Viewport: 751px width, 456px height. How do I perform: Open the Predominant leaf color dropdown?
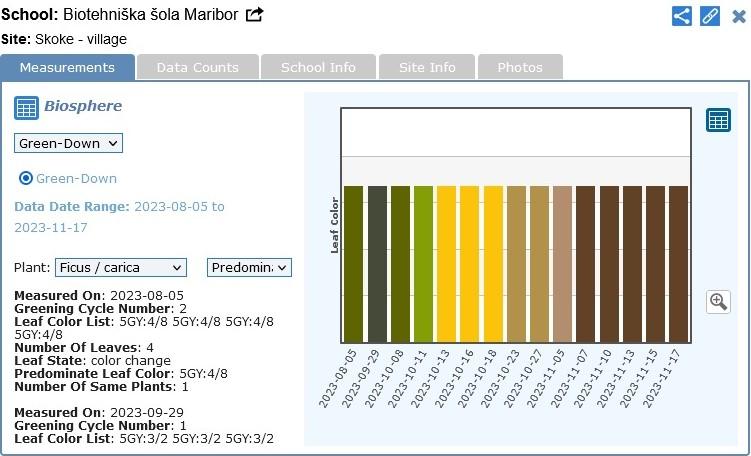point(249,267)
